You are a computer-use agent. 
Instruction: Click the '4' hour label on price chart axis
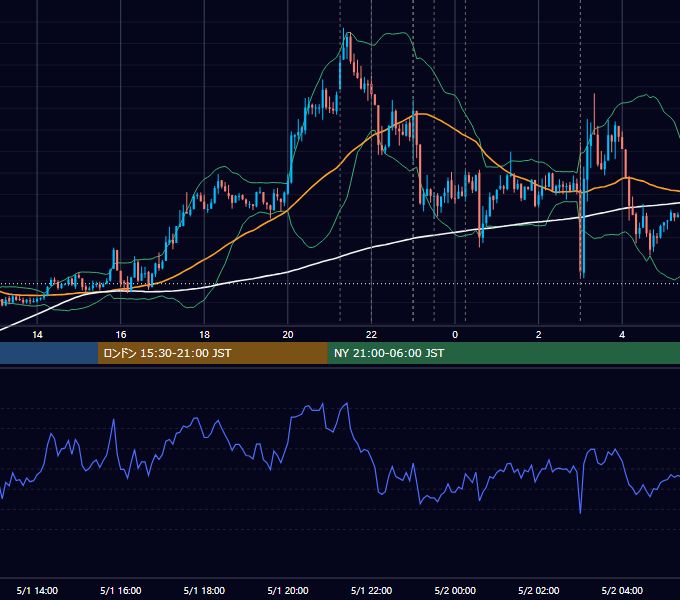coord(622,335)
